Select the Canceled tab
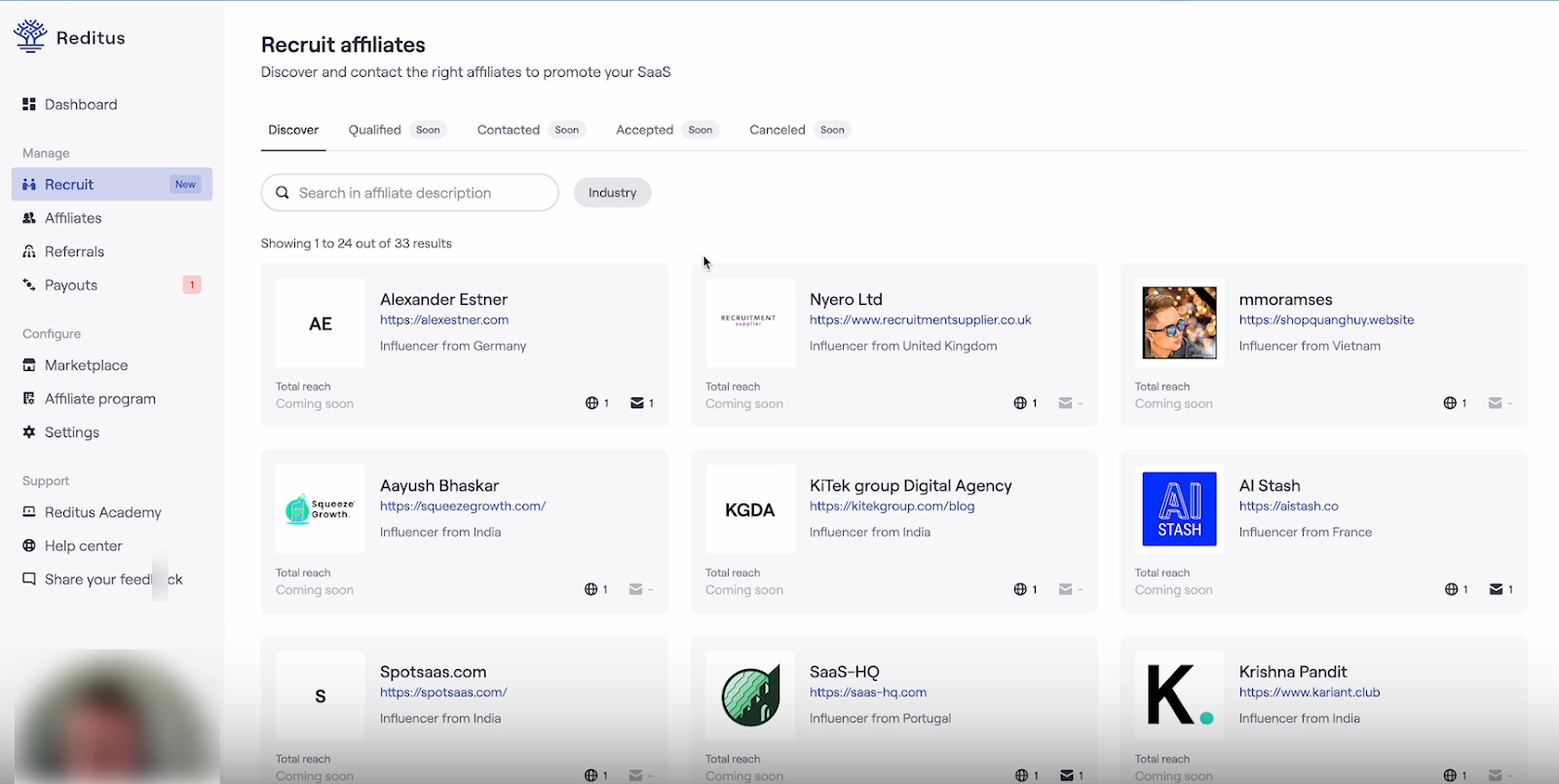The image size is (1559, 784). 777,130
